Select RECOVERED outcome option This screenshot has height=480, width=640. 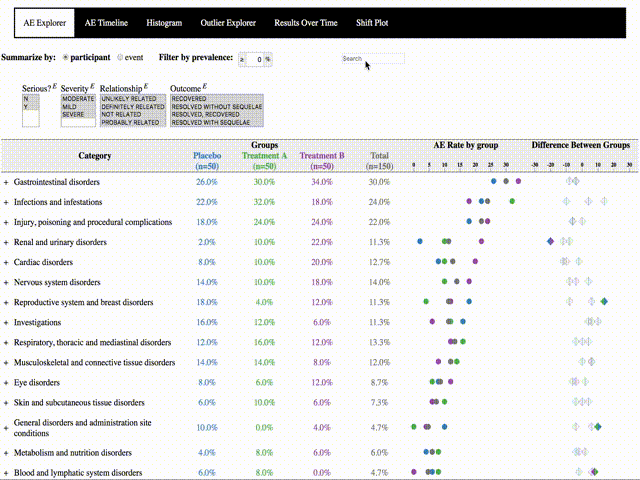pyautogui.click(x=217, y=99)
